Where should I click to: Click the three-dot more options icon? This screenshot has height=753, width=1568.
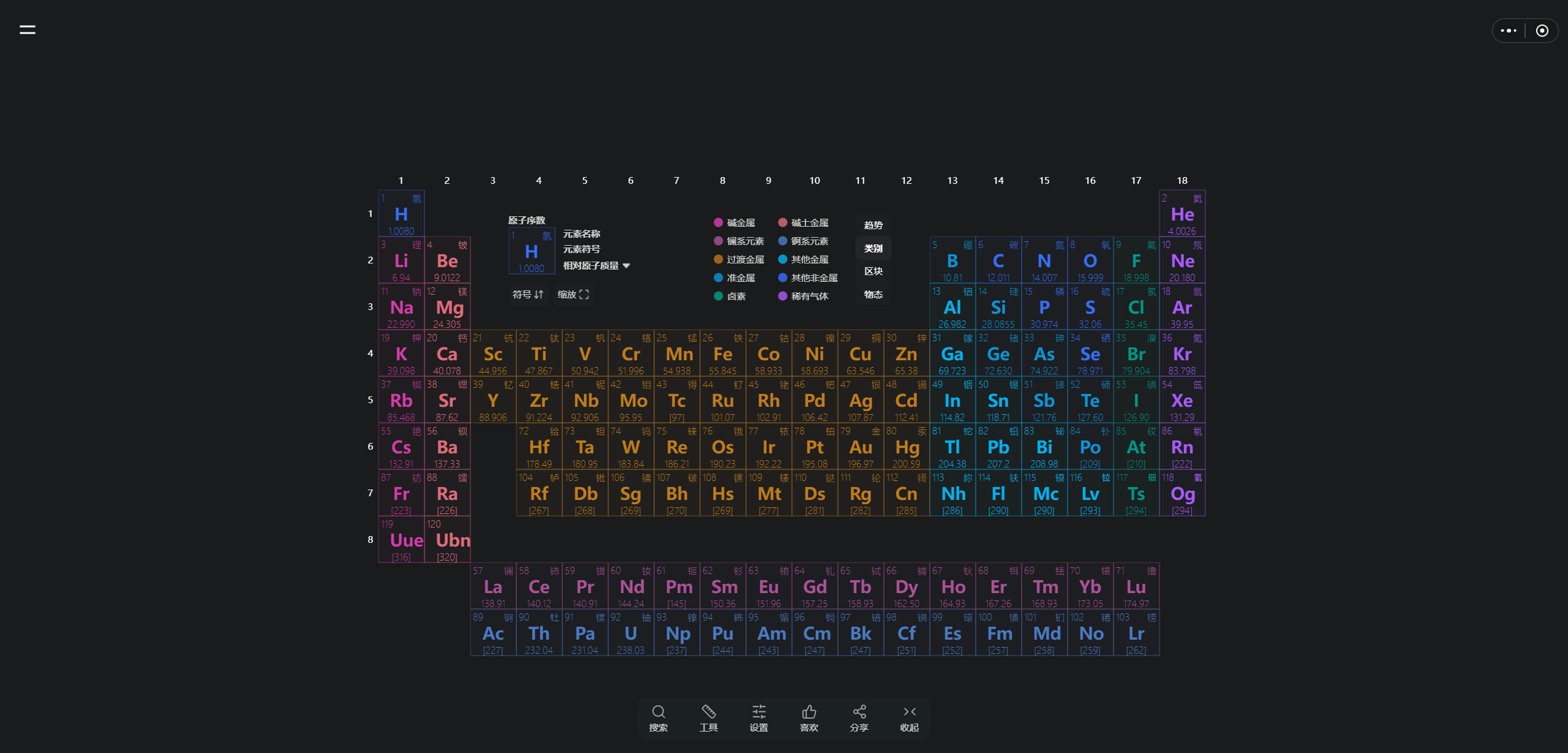1509,31
